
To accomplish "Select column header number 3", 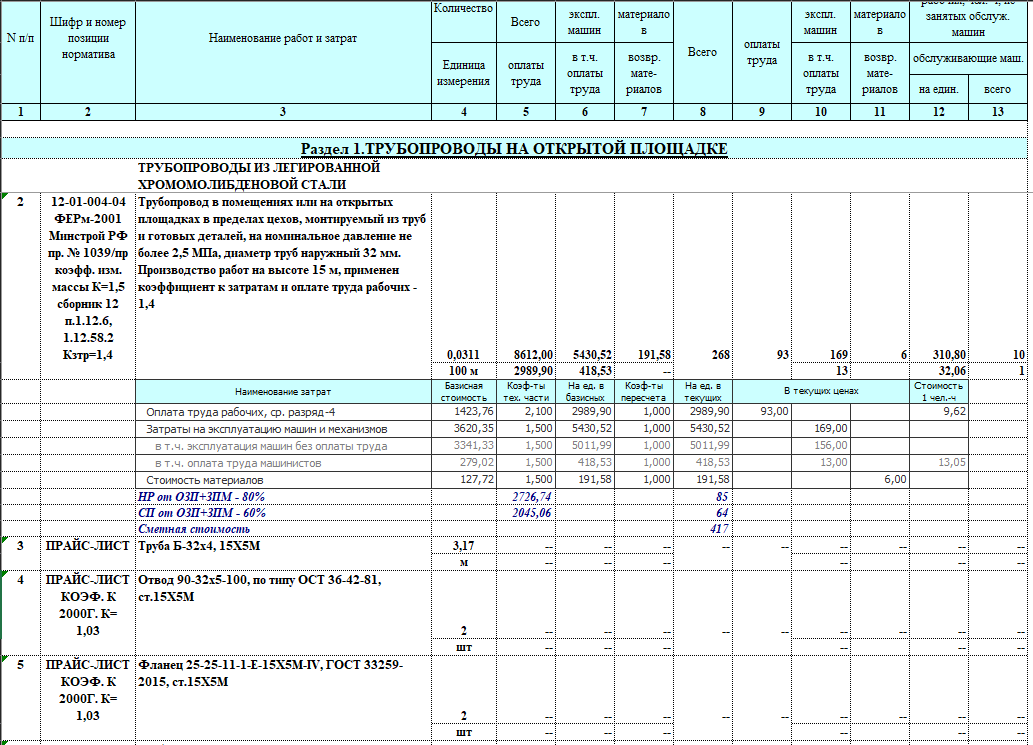I will [283, 112].
